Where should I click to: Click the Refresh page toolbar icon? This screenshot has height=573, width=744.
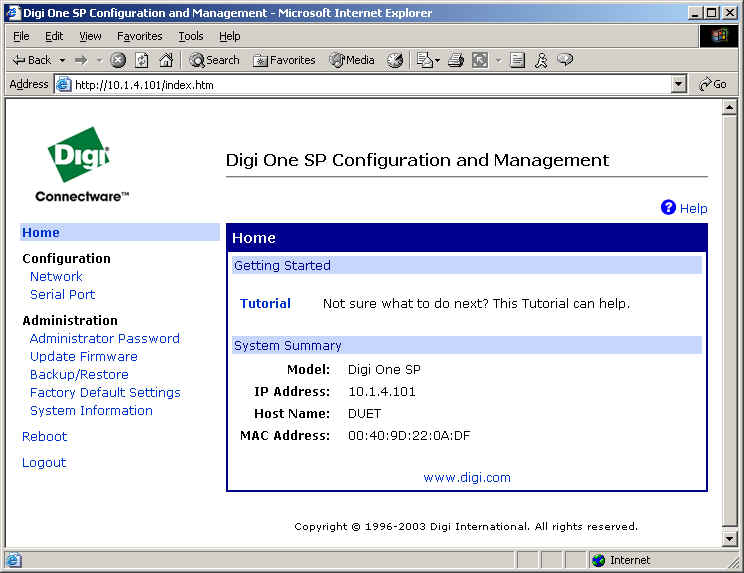142,60
